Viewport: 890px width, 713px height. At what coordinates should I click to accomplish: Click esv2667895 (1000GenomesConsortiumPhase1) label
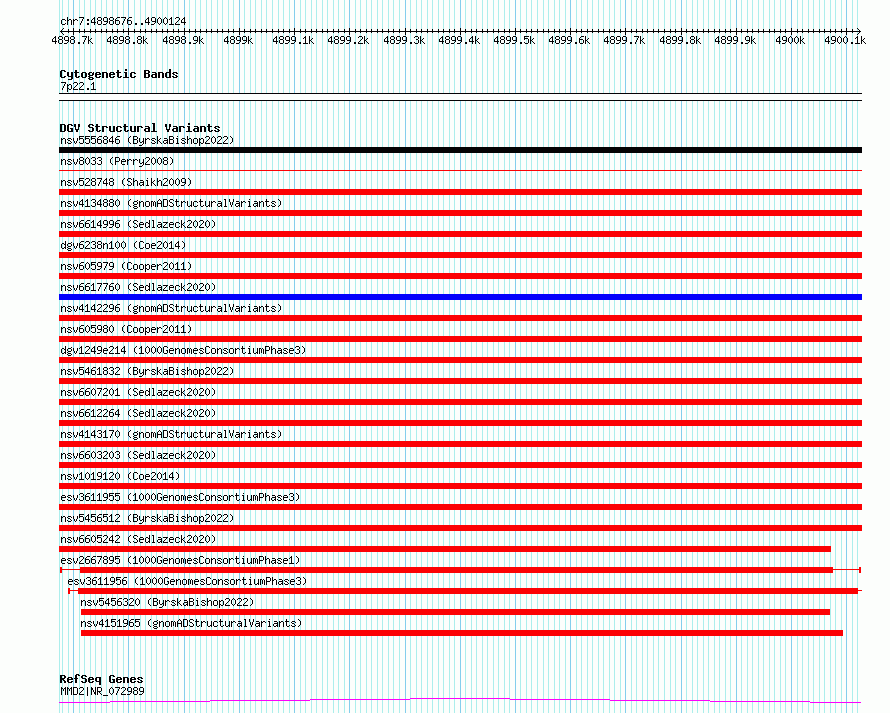180,560
